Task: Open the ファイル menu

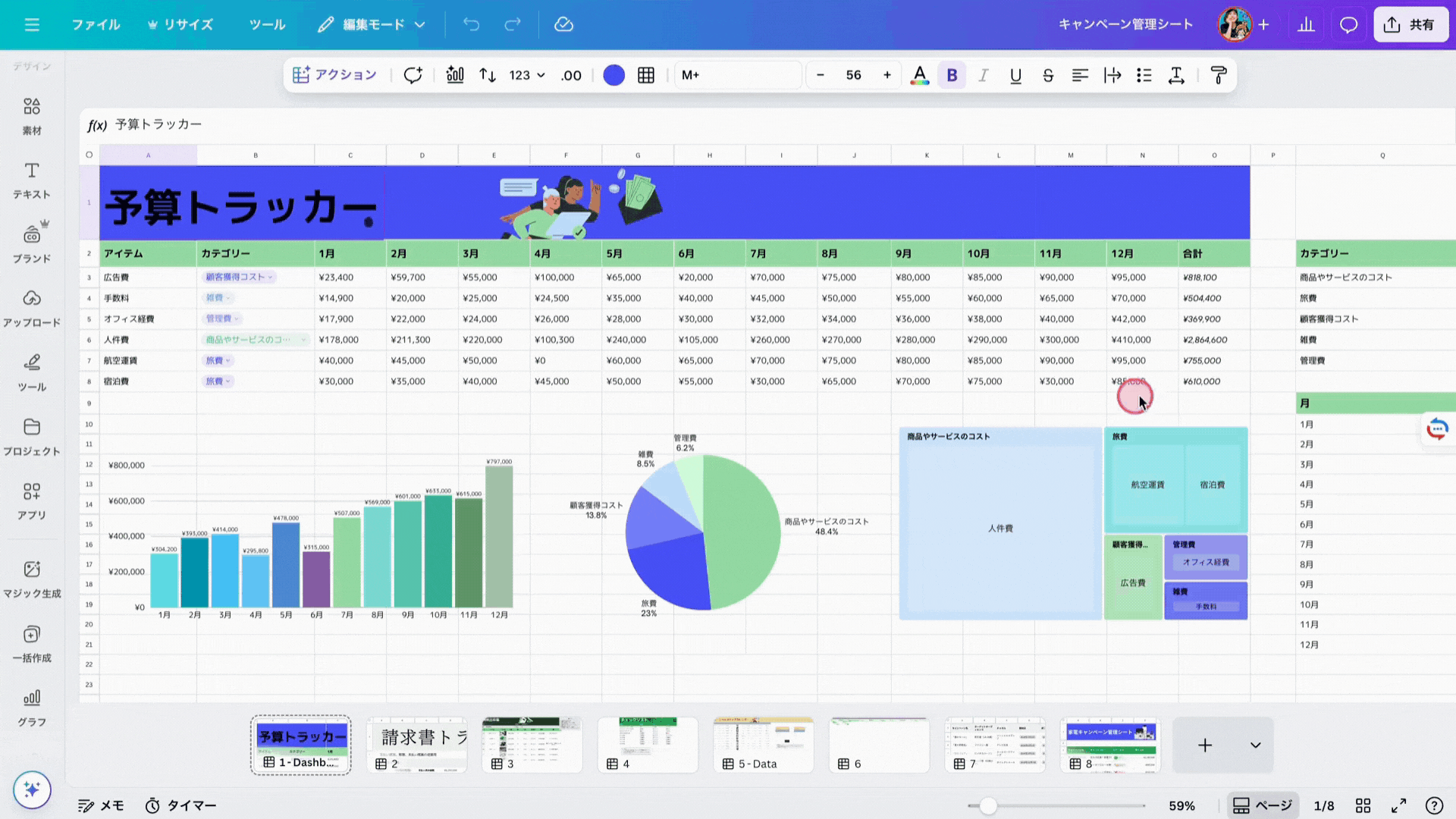Action: point(96,25)
